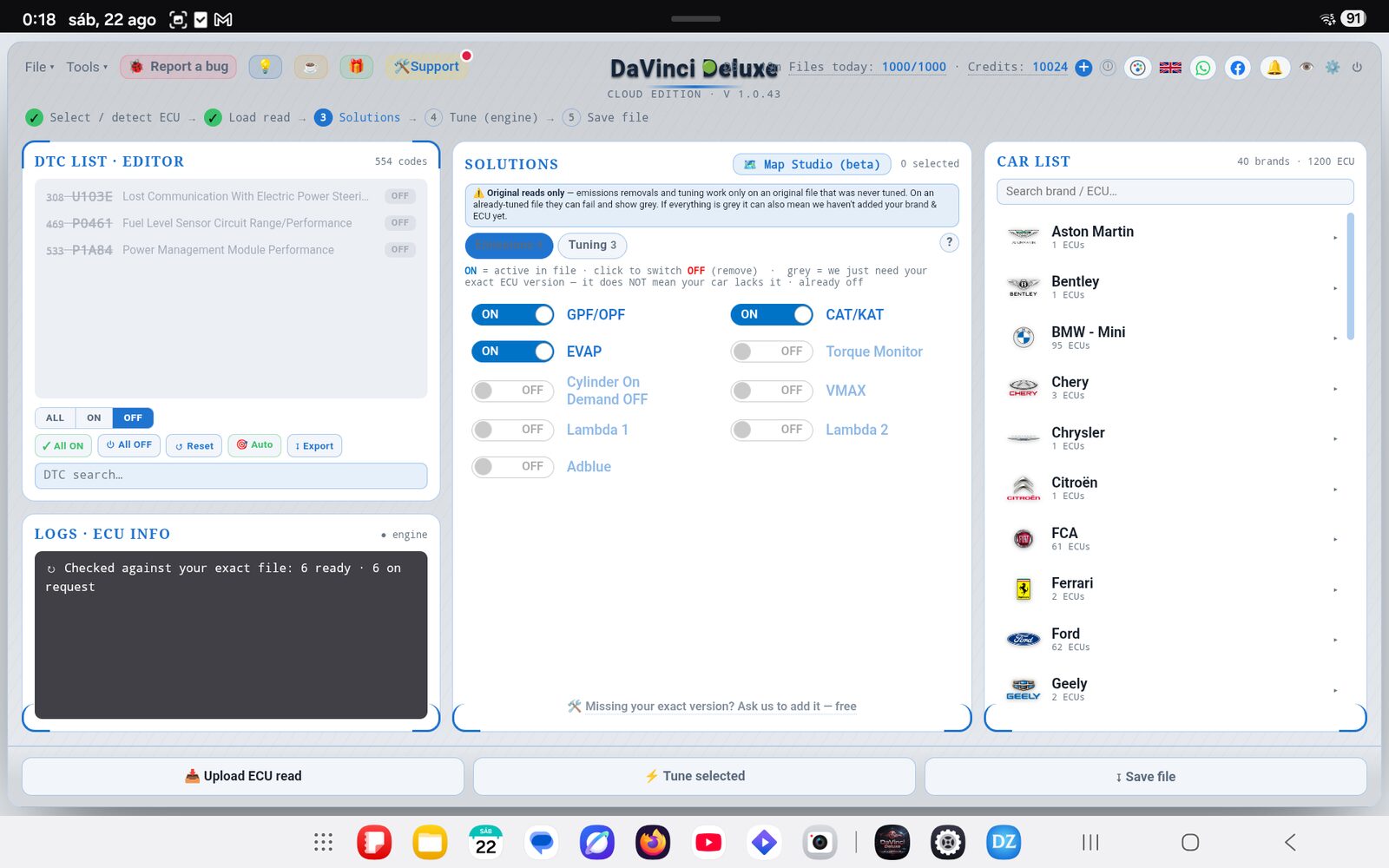
Task: Click the coffee cup icon button
Action: (311, 67)
